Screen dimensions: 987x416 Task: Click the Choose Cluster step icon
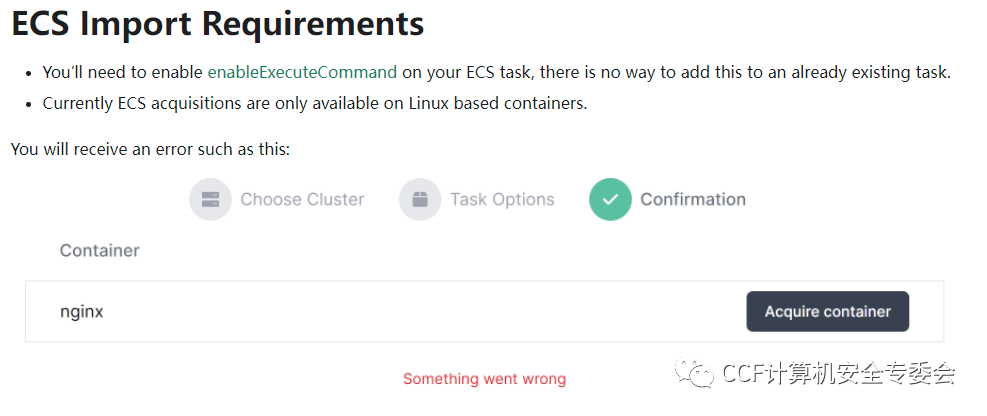[x=210, y=199]
